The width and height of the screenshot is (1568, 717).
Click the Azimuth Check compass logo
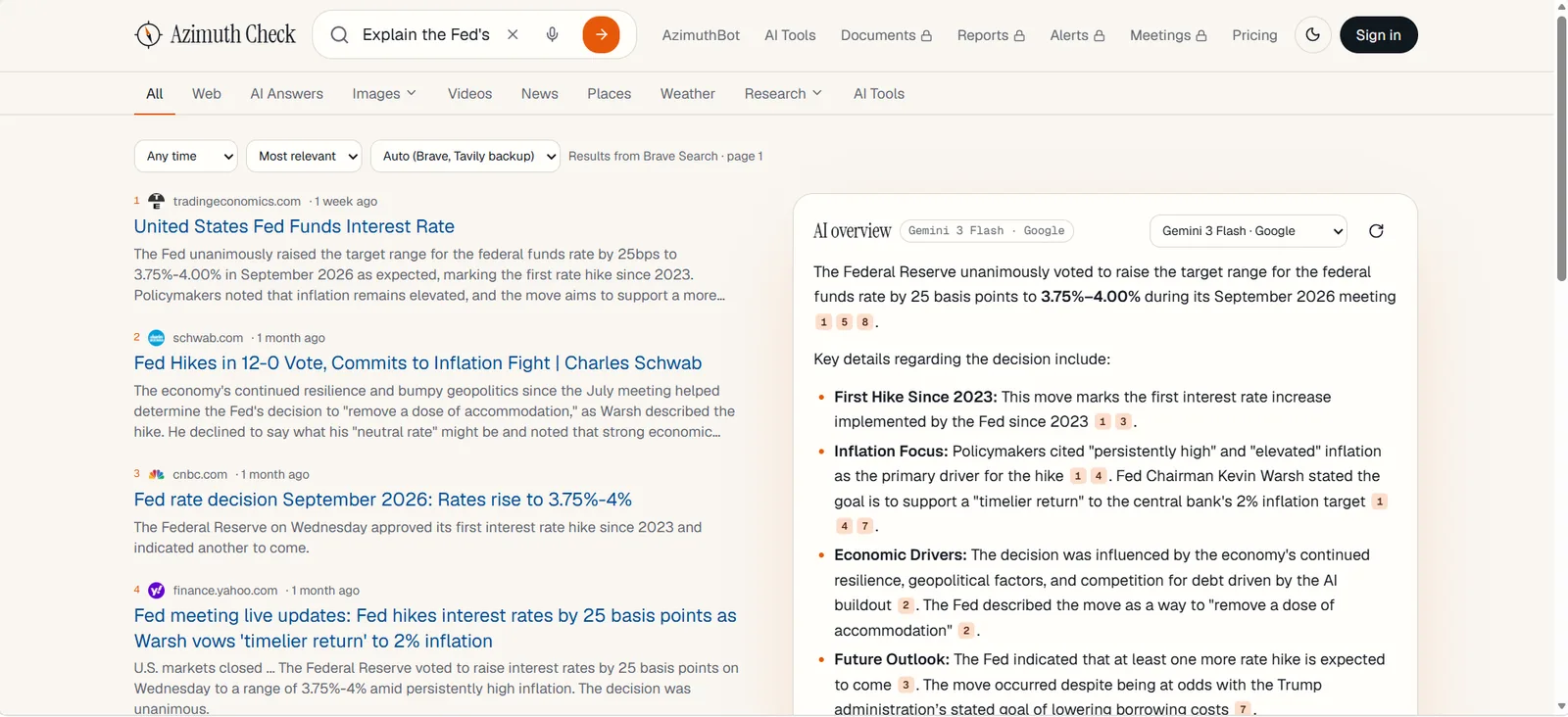click(x=148, y=35)
